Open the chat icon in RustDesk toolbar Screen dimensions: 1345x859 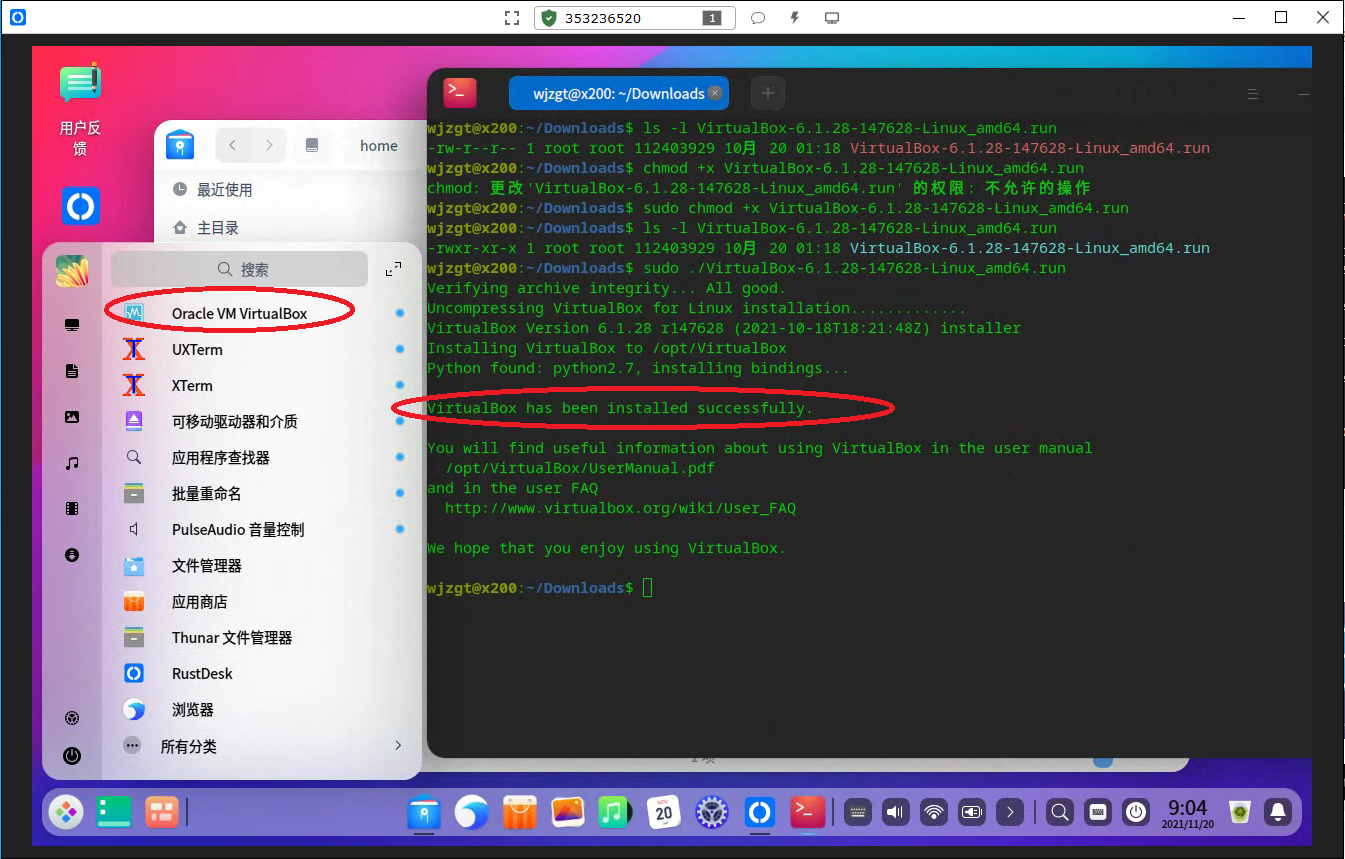pos(758,18)
